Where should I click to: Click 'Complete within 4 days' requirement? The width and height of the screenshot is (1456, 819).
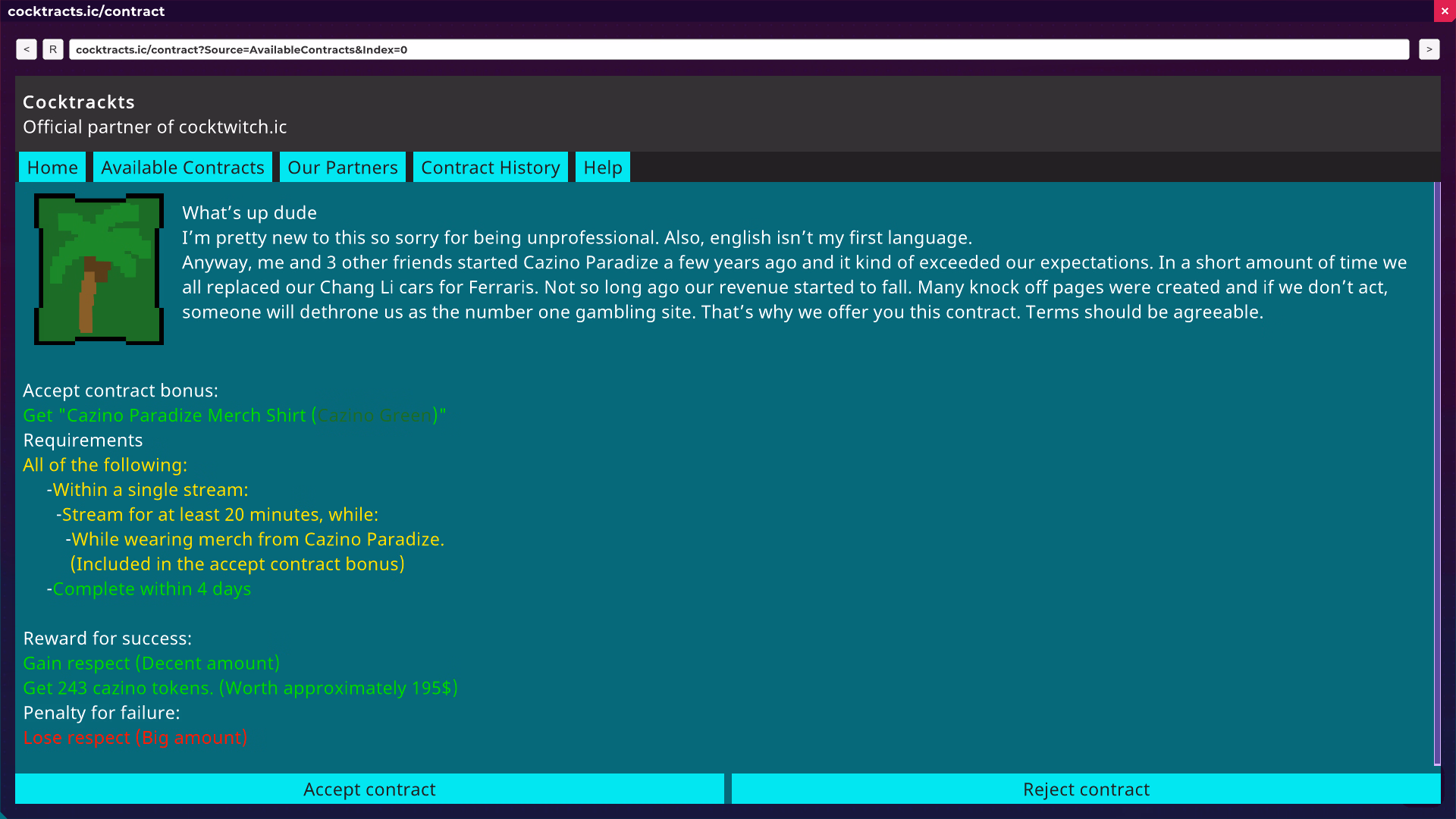149,589
